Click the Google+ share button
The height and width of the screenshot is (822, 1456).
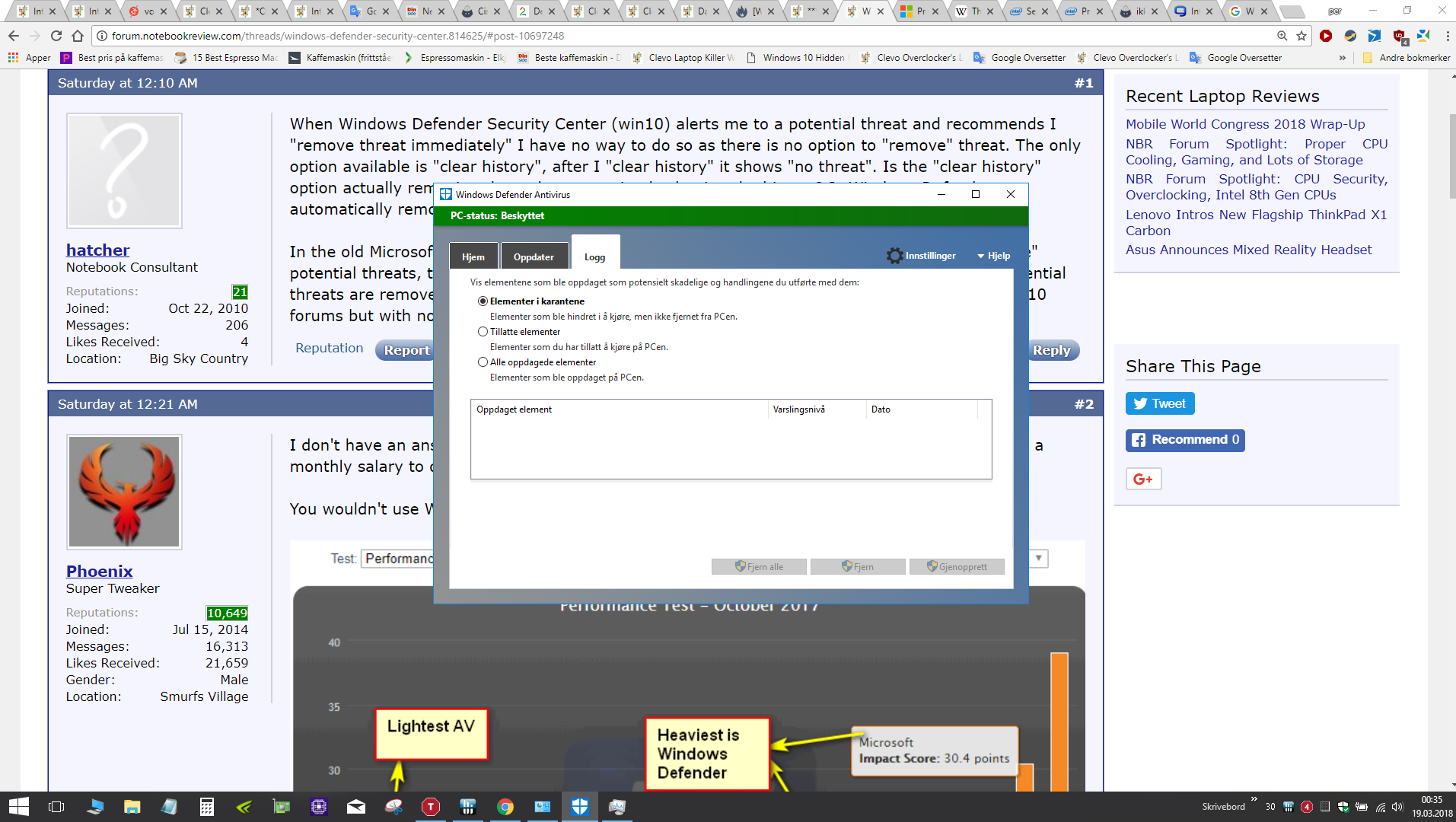pos(1143,479)
